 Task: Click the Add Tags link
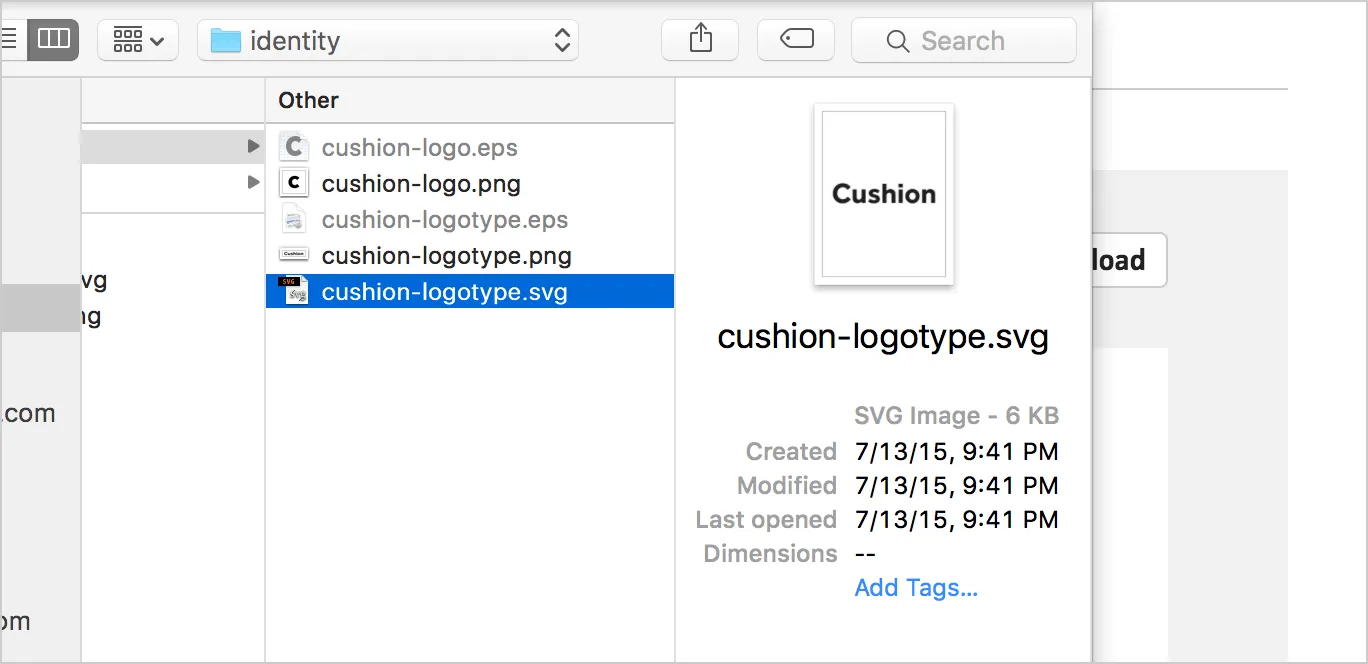(x=915, y=588)
